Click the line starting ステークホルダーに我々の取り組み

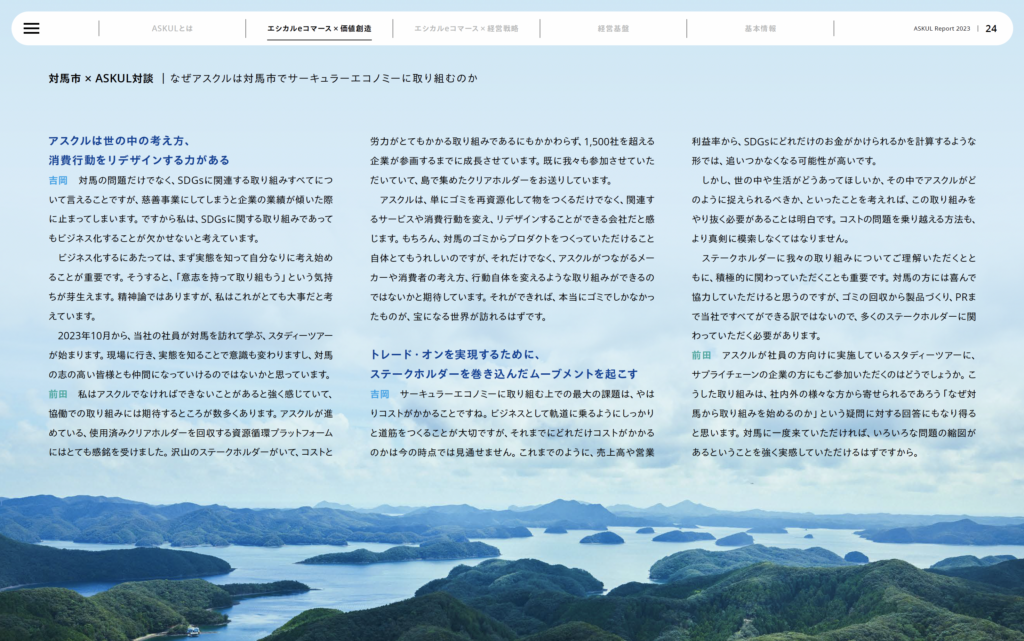[x=839, y=258]
